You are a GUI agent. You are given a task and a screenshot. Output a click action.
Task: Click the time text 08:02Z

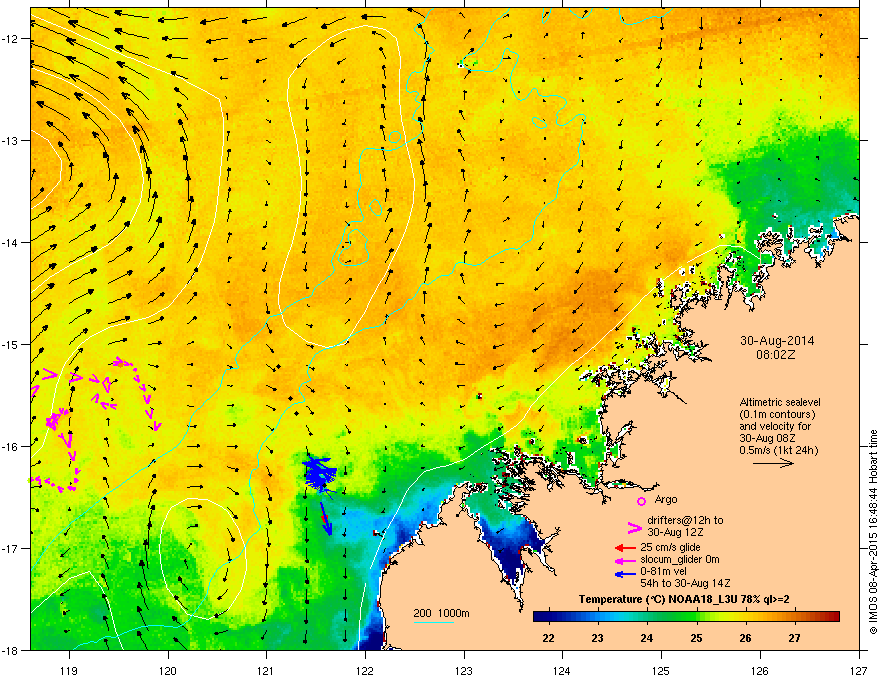(x=776, y=355)
